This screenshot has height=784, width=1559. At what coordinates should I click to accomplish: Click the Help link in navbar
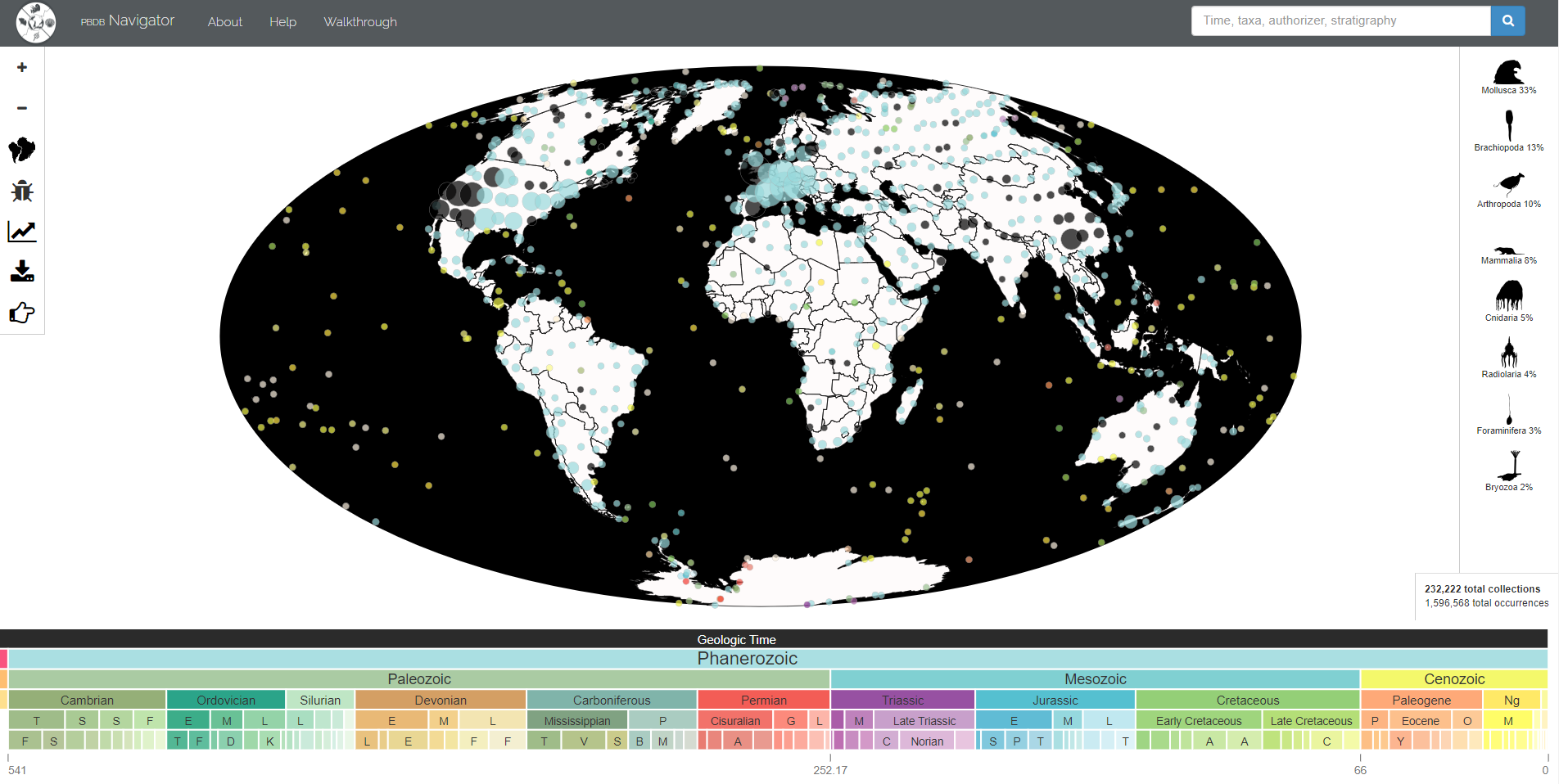[282, 22]
